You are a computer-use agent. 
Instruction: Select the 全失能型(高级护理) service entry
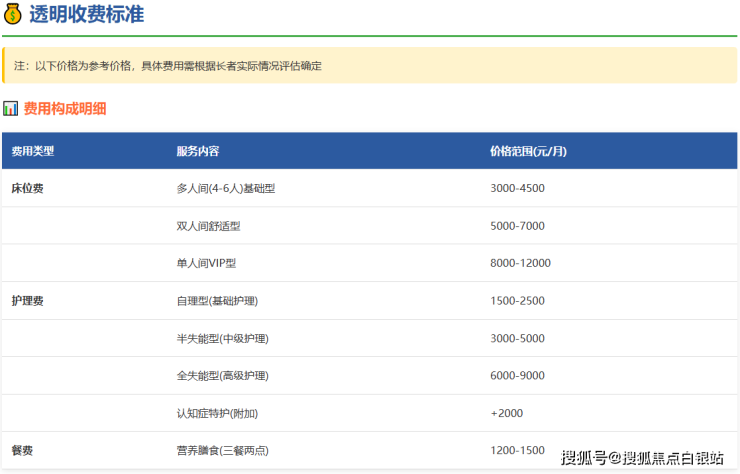pyautogui.click(x=222, y=375)
